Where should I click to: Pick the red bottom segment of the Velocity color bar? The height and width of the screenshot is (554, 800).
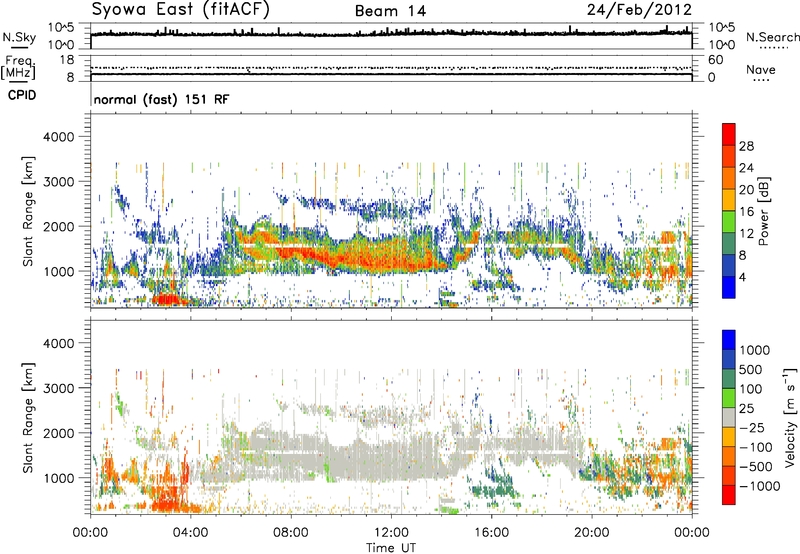(729, 495)
